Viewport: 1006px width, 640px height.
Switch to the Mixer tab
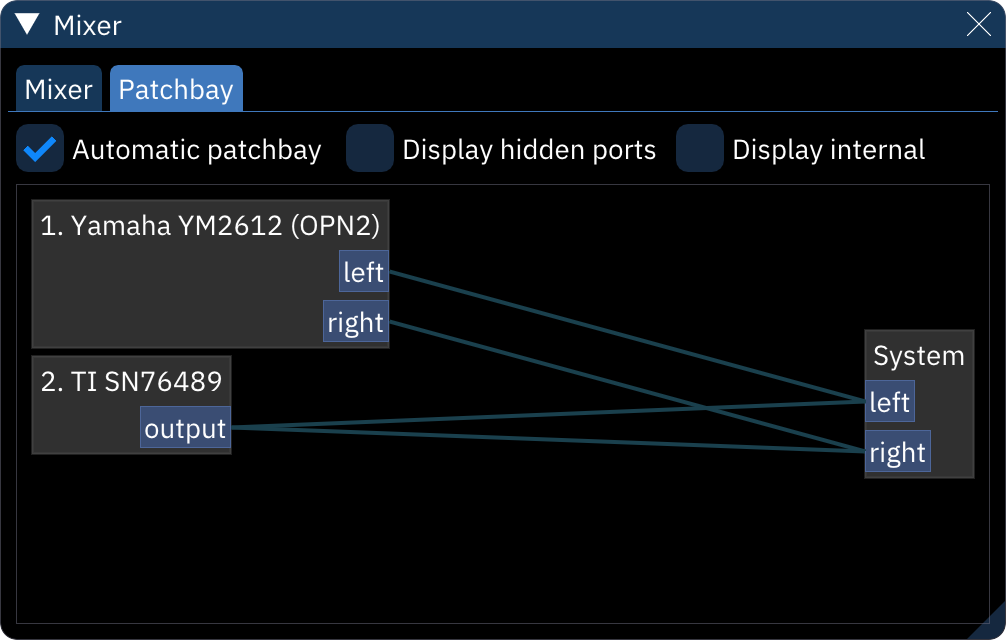click(58, 88)
